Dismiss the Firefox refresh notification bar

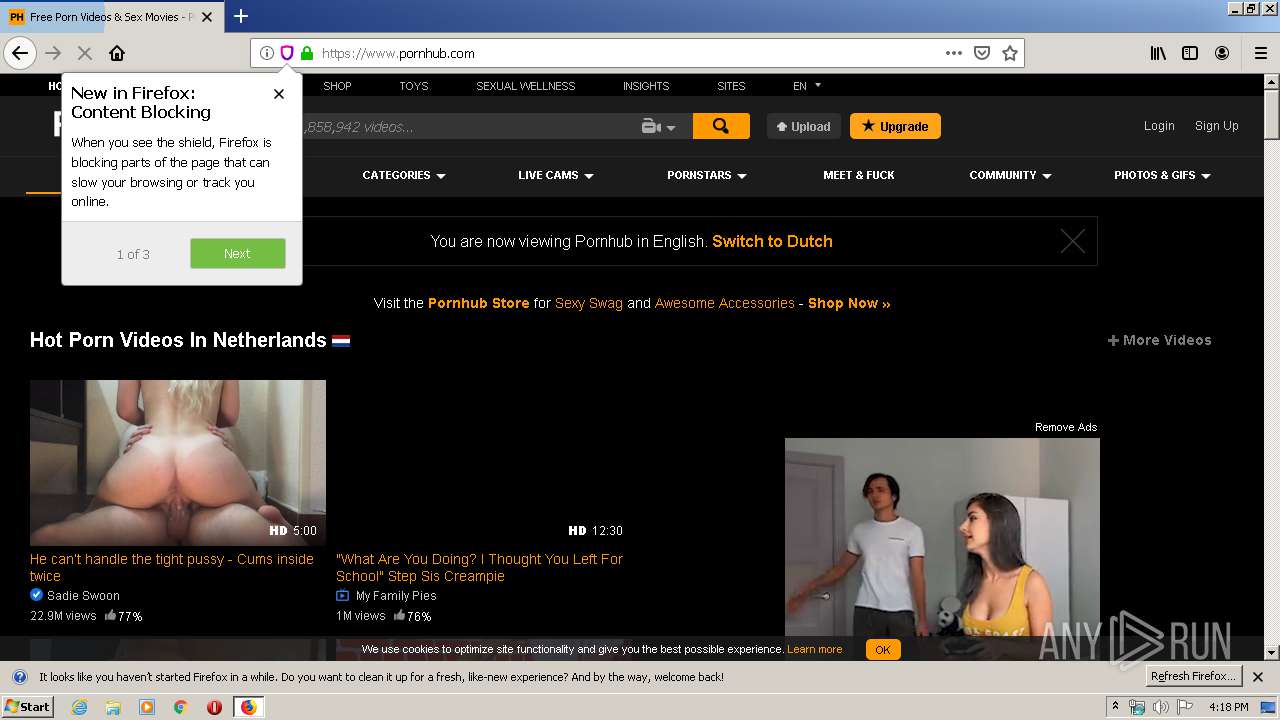click(x=1258, y=677)
